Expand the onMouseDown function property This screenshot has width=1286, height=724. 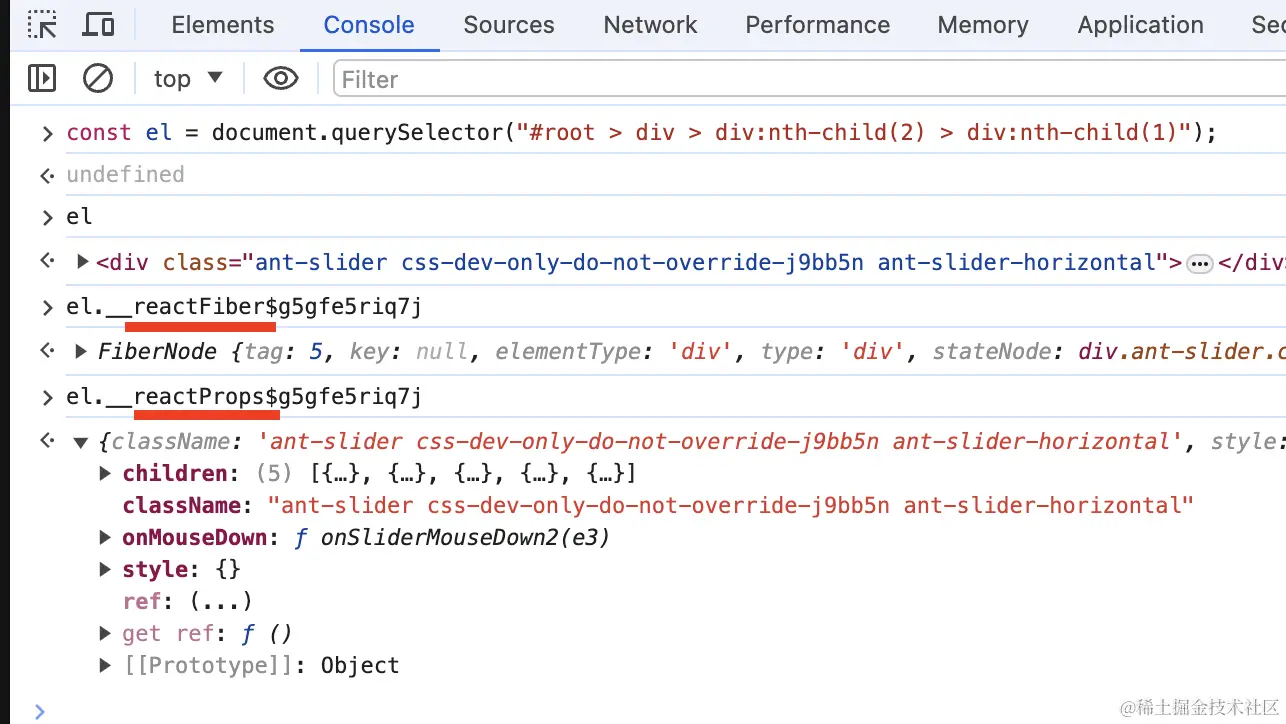(105, 537)
